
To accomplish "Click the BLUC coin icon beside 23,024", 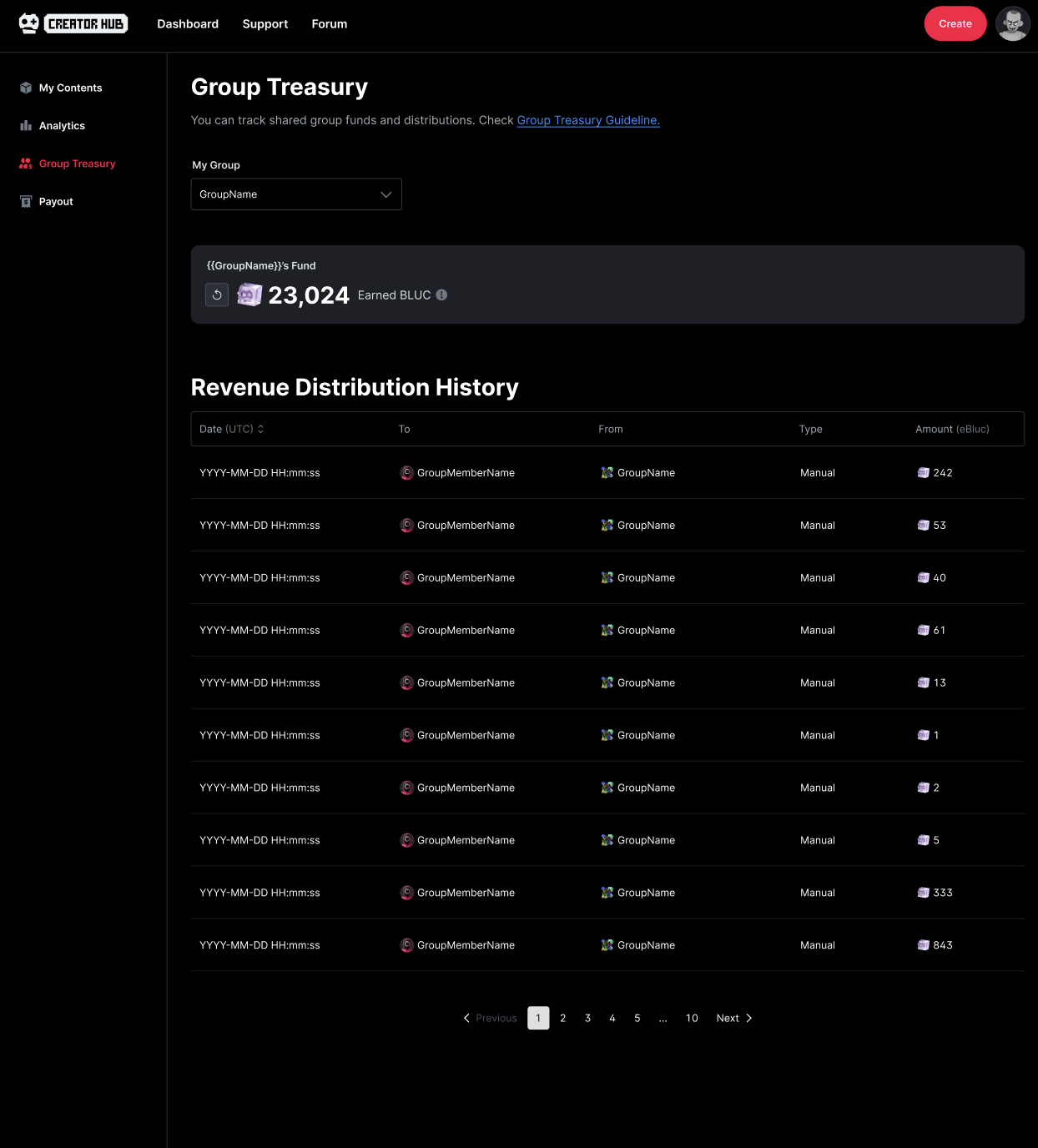I will 249,295.
